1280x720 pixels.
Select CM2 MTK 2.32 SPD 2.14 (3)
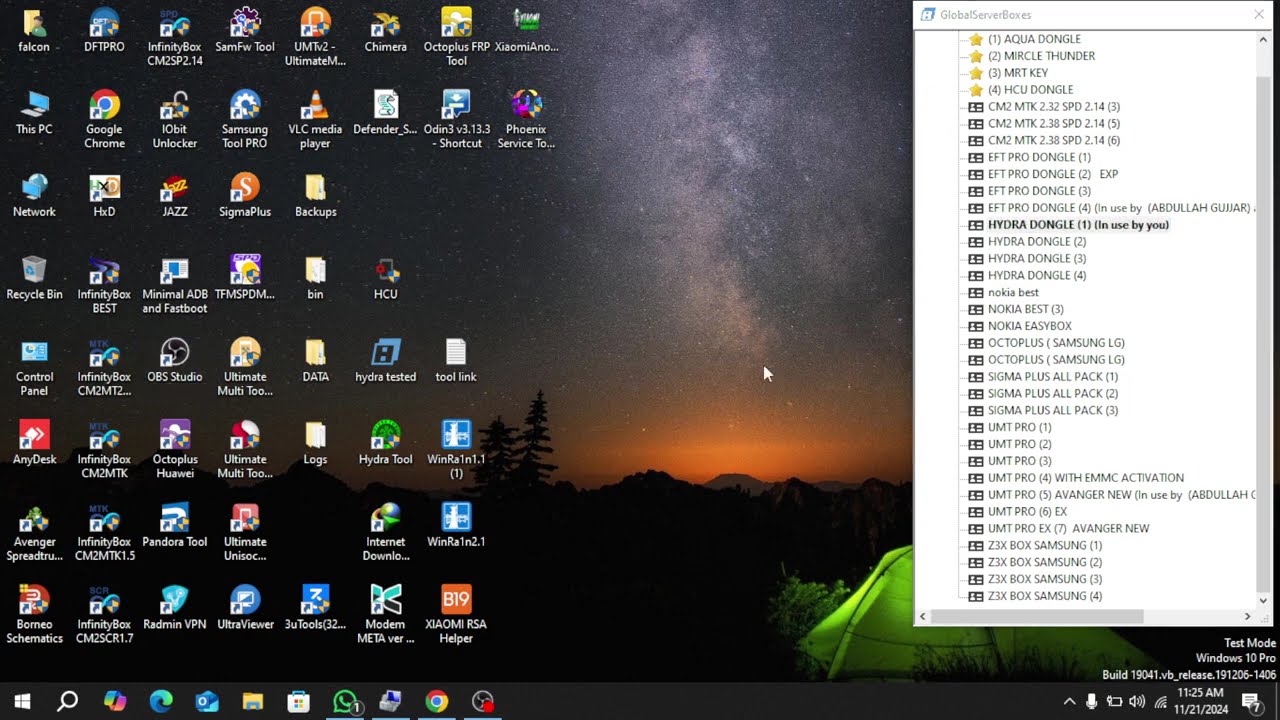tap(1054, 107)
